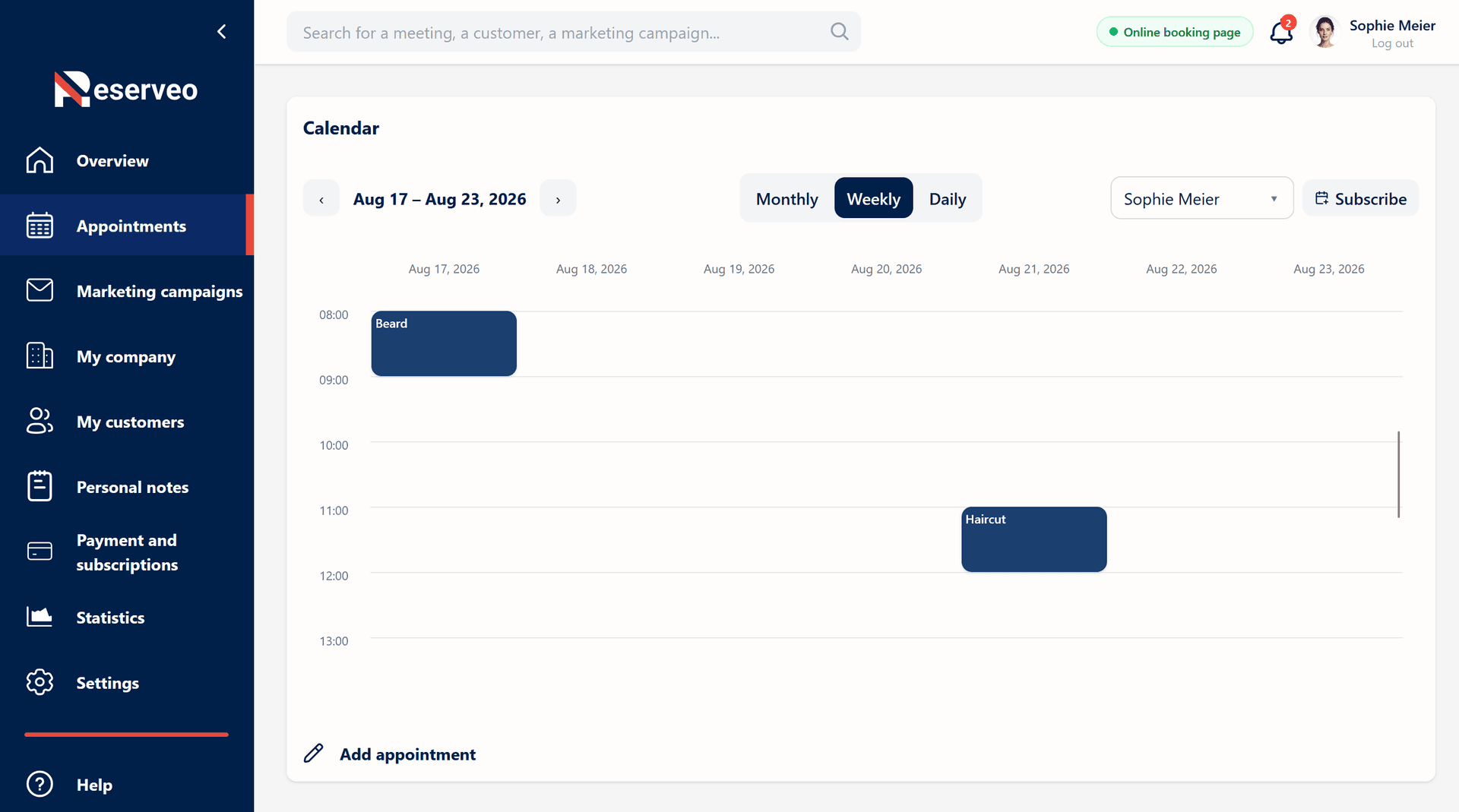Click the calendar's vertical scrollbar
This screenshot has width=1459, height=812.
pyautogui.click(x=1398, y=475)
